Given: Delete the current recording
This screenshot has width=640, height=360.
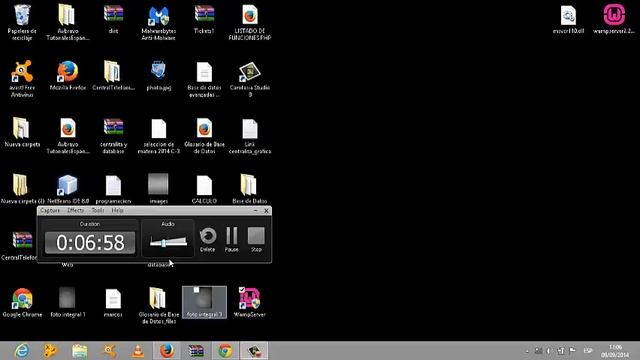Looking at the screenshot, I should (207, 240).
